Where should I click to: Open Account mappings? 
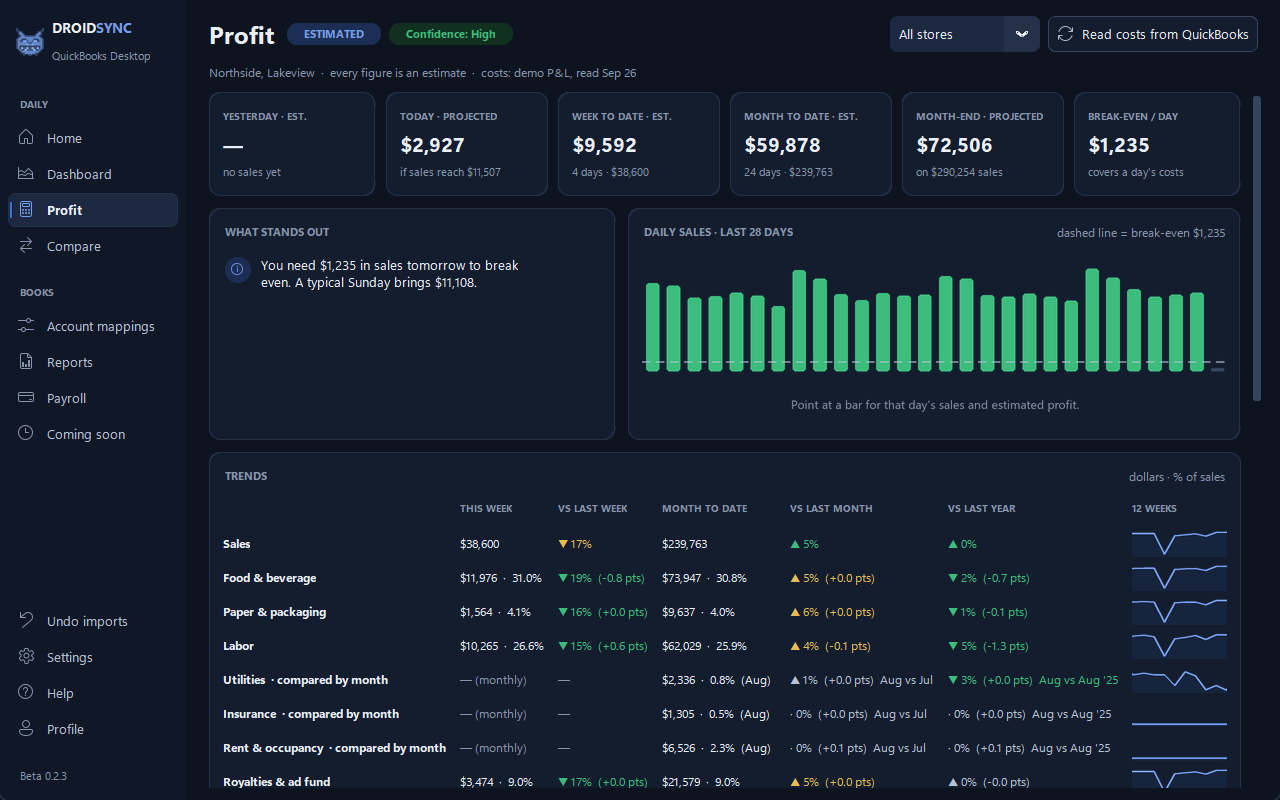(93, 326)
